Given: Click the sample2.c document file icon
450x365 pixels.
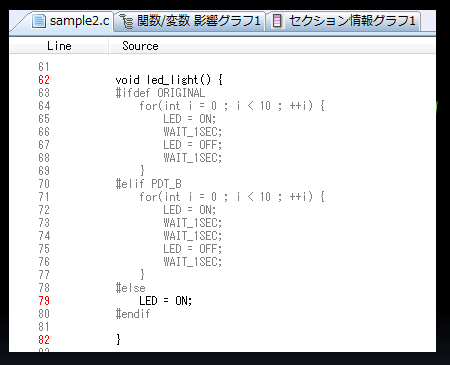Looking at the screenshot, I should point(39,21).
